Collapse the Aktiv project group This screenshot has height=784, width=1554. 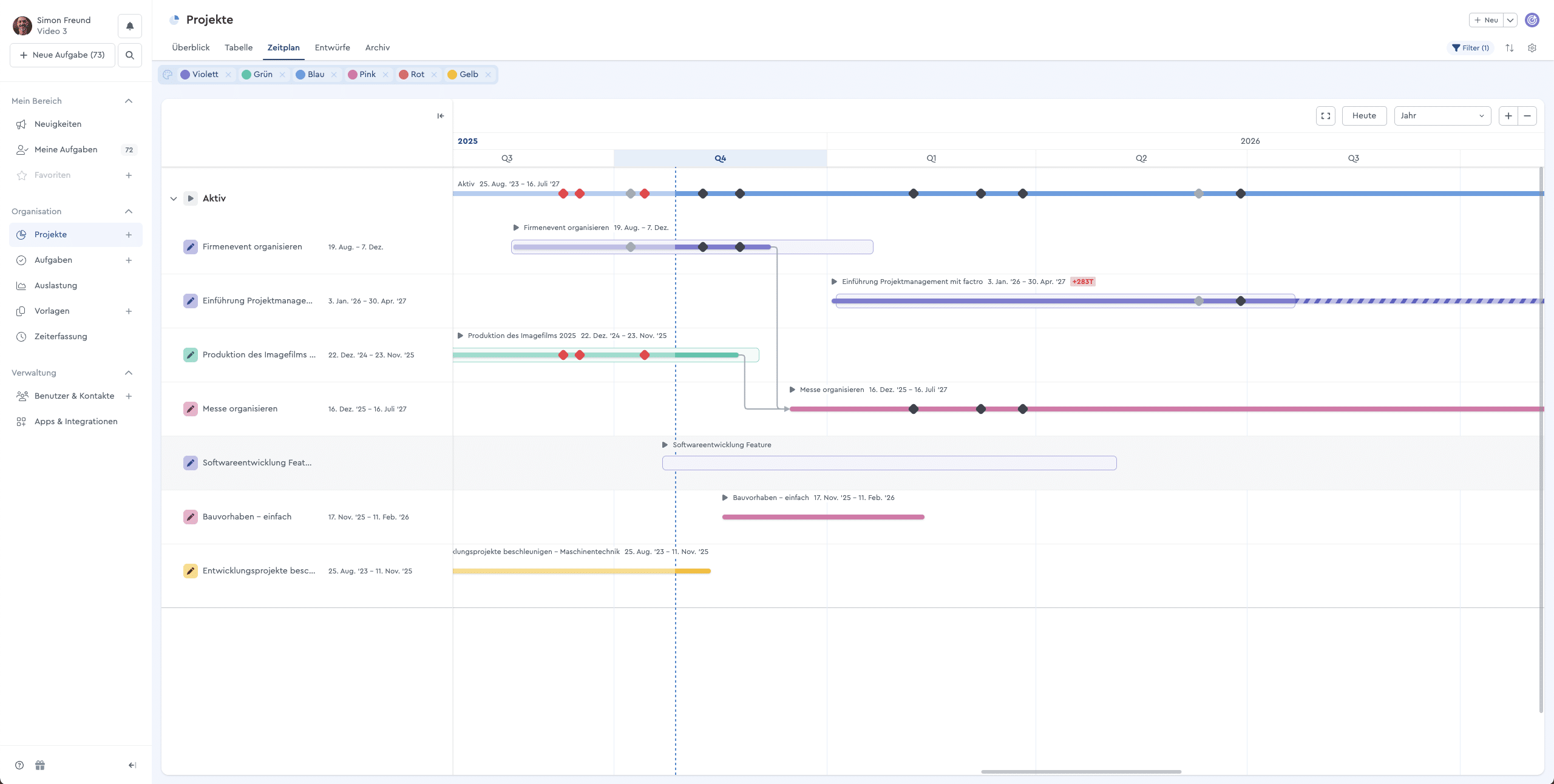(x=174, y=198)
